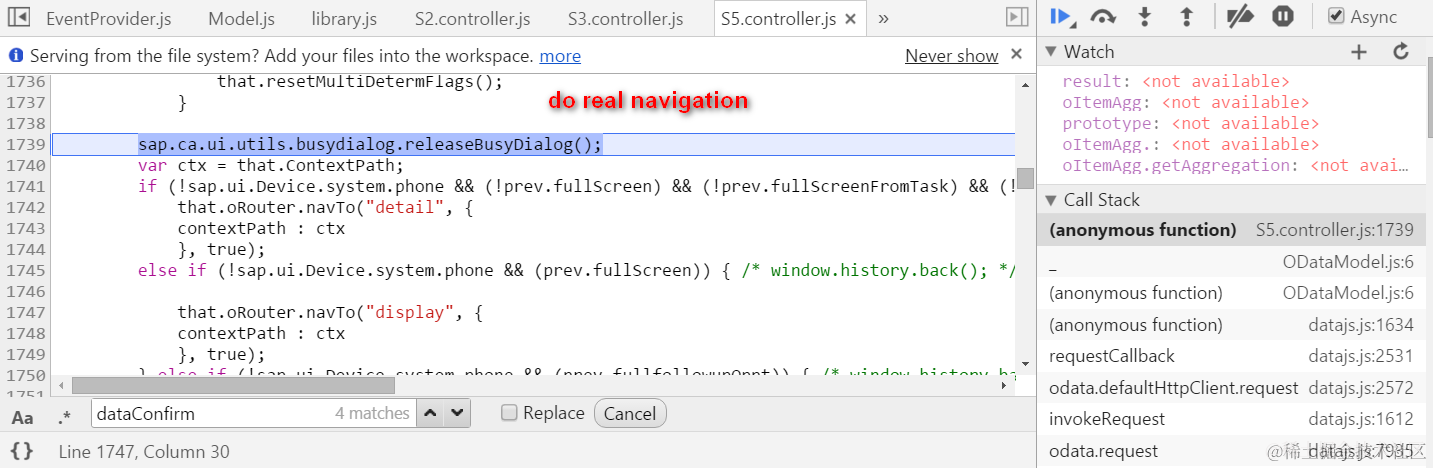Cancel the search bar
The image size is (1433, 468).
tap(630, 413)
